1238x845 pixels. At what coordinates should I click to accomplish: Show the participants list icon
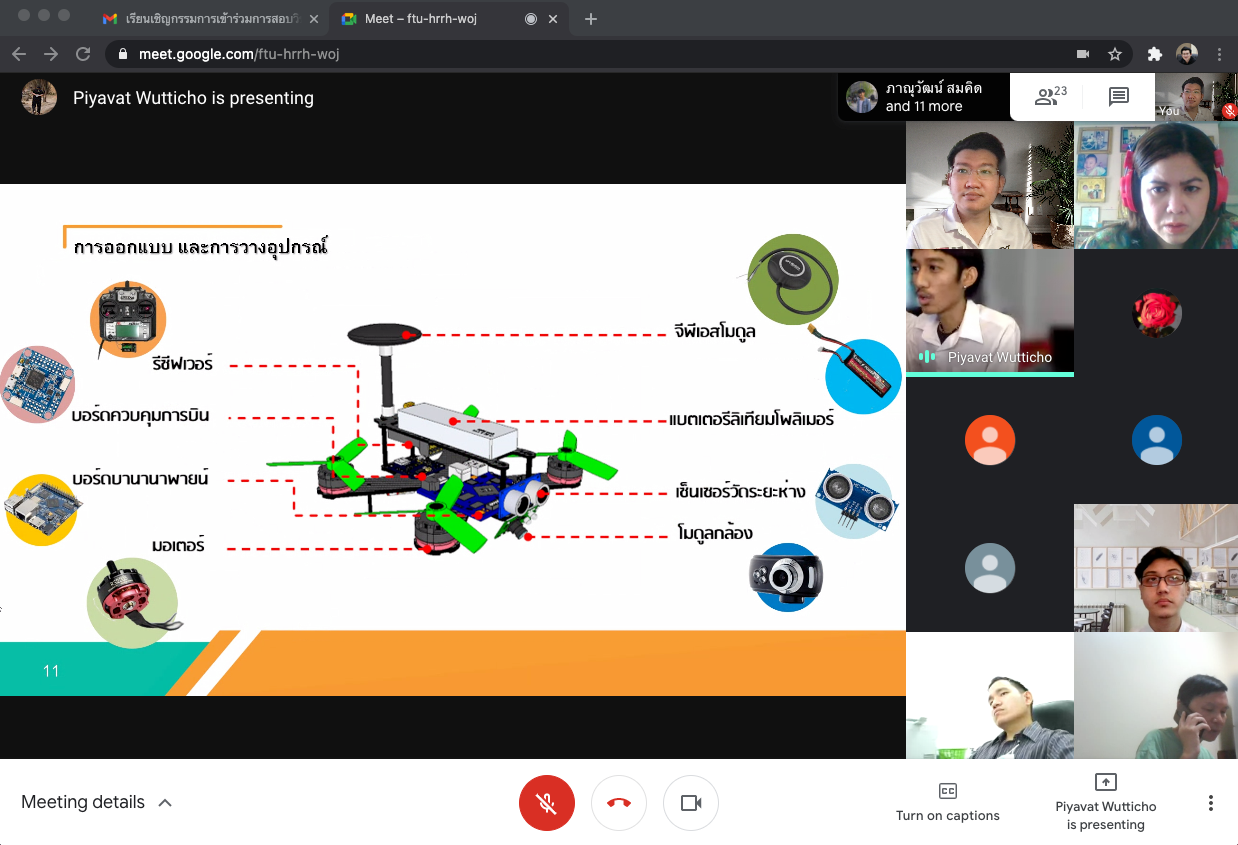[x=1049, y=97]
